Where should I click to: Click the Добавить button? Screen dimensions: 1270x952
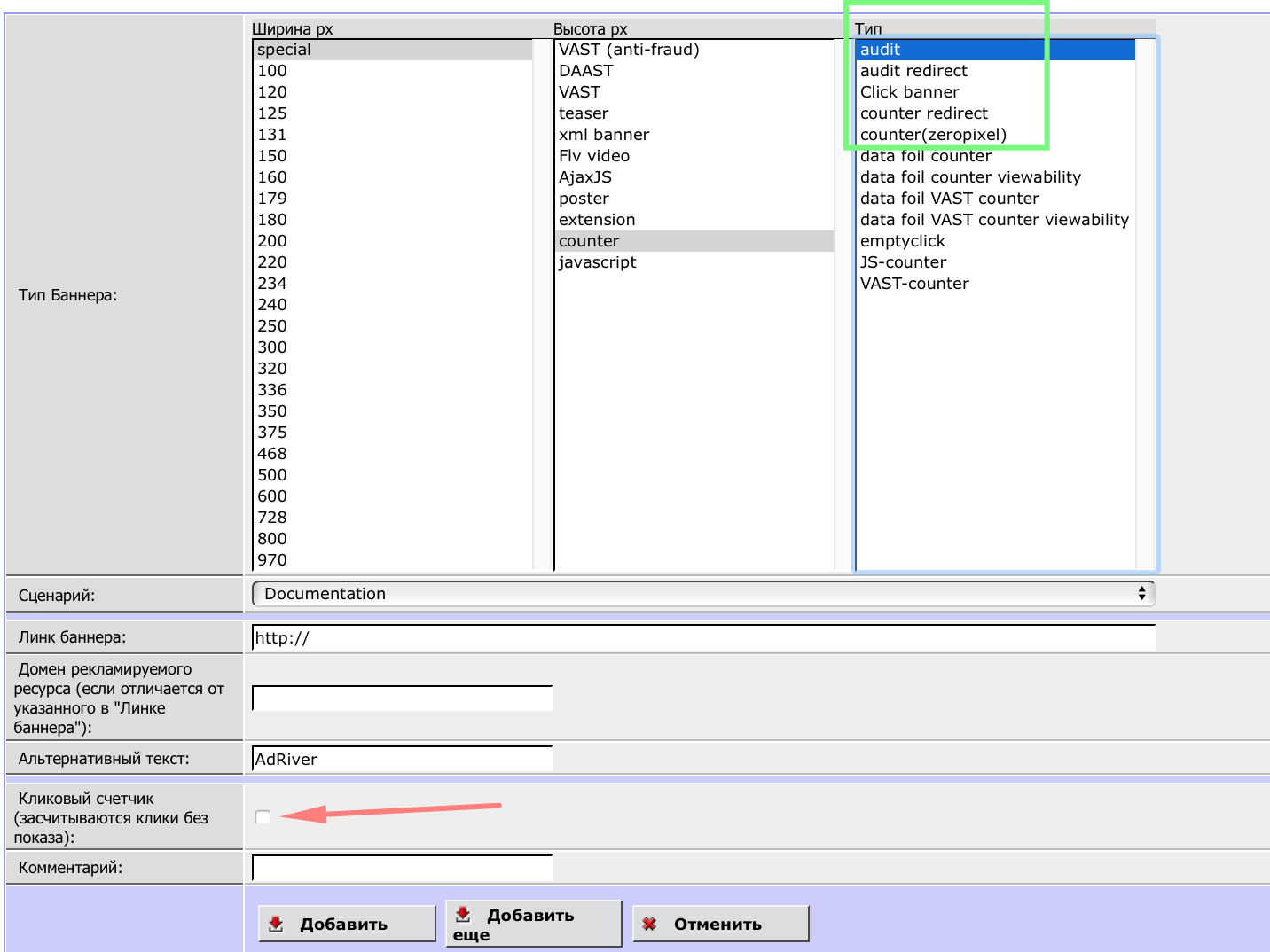(347, 924)
